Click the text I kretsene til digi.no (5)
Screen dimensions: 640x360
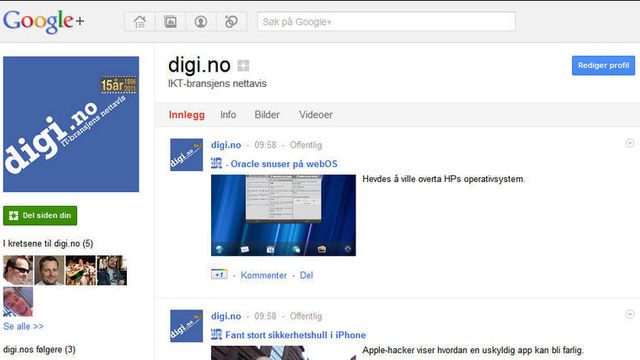(48, 244)
